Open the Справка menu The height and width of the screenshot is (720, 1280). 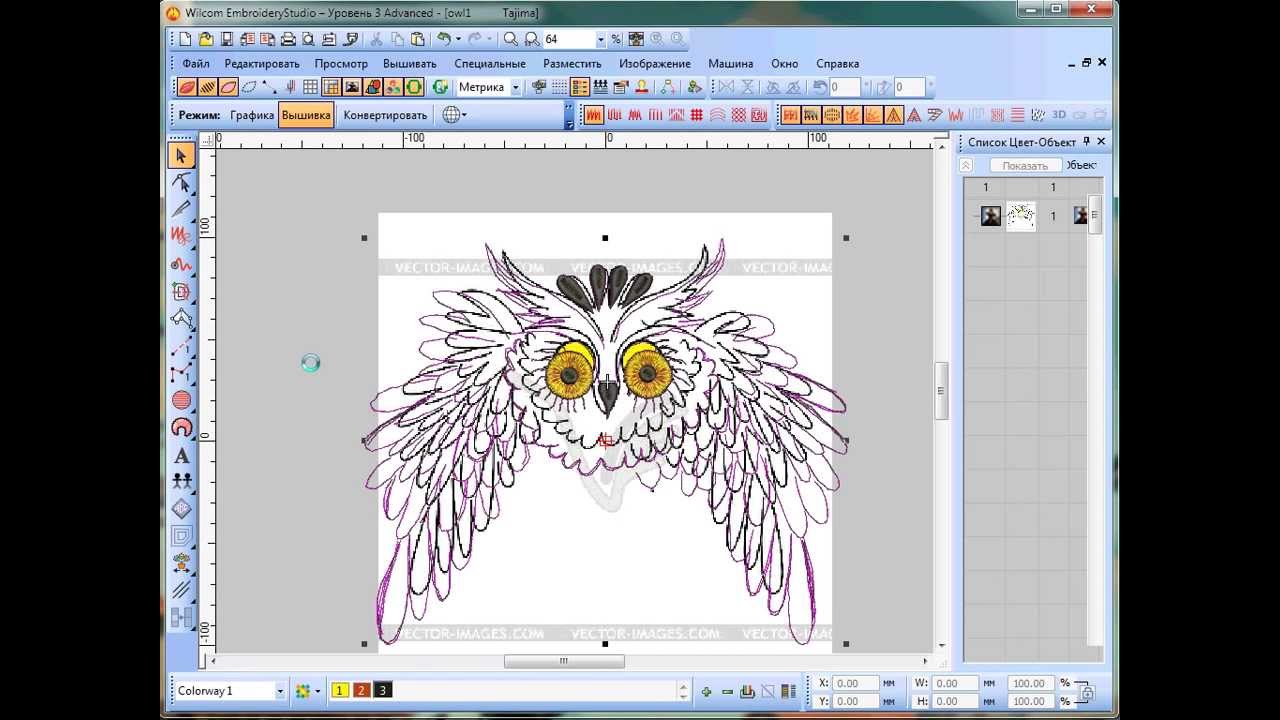click(838, 63)
